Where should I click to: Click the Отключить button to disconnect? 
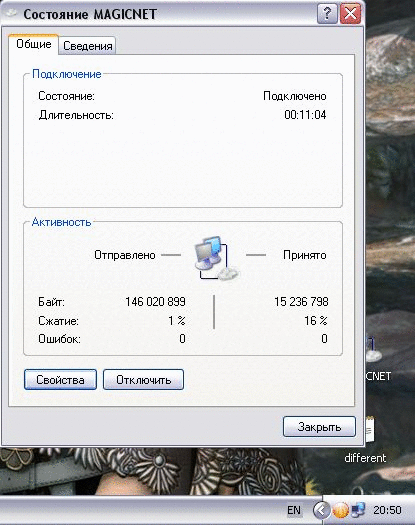coord(143,380)
